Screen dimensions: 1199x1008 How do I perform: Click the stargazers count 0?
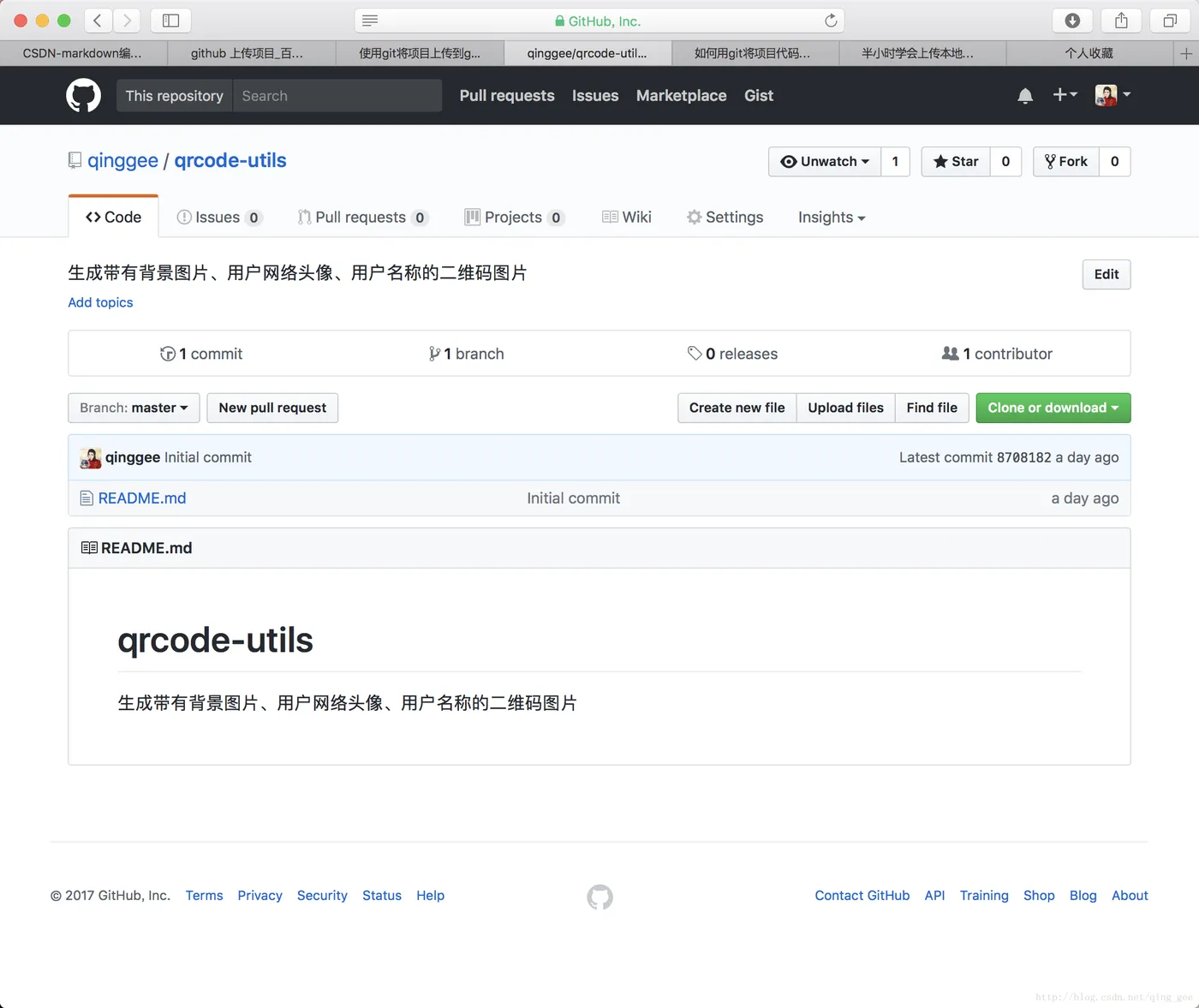tap(1005, 161)
